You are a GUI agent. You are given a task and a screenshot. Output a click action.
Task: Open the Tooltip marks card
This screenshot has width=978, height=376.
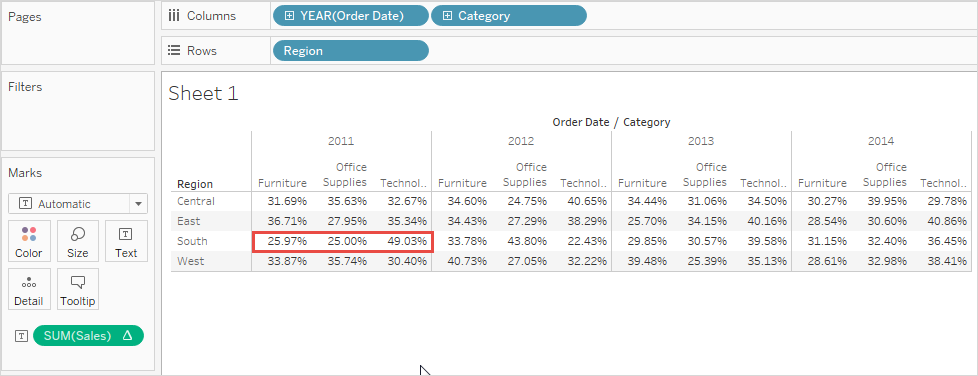pyautogui.click(x=77, y=289)
